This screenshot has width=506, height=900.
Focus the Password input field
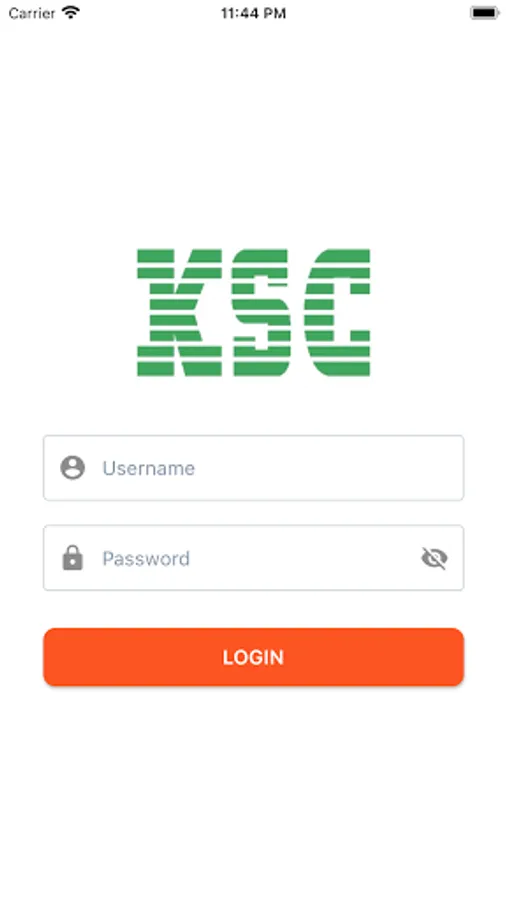tap(254, 558)
